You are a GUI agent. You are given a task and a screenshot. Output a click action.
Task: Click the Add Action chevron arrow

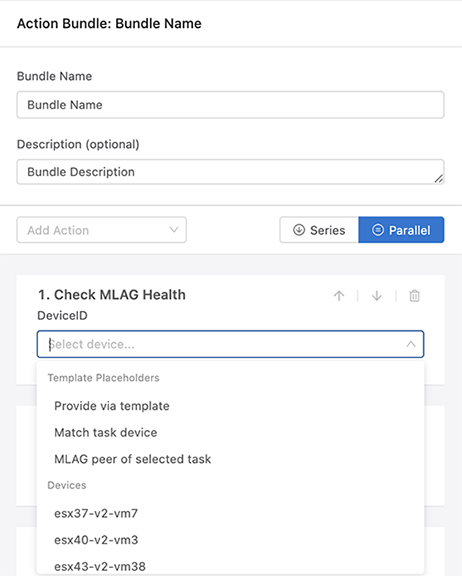click(174, 230)
